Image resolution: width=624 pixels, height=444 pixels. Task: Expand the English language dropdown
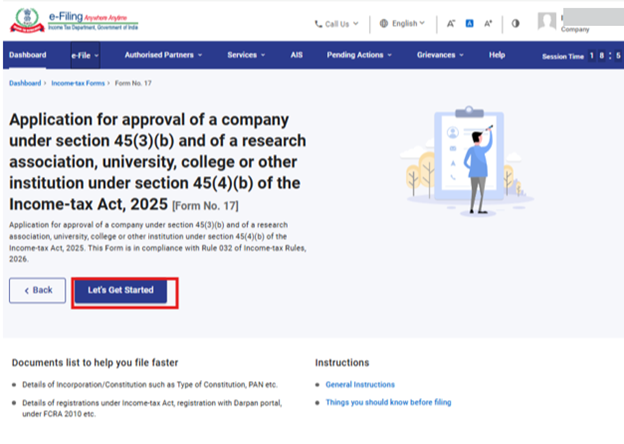coord(408,23)
